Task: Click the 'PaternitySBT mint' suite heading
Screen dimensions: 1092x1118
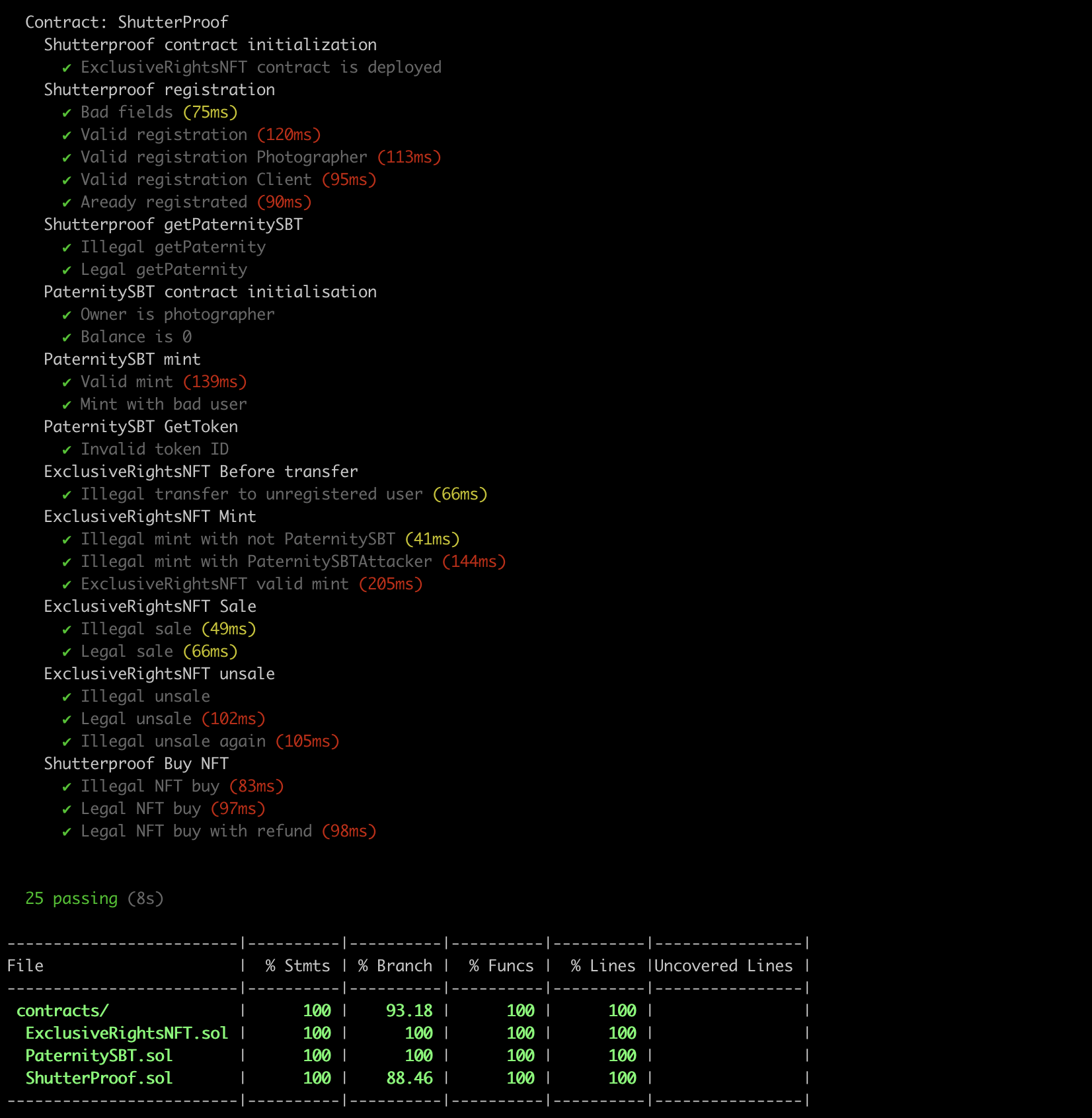Action: point(122,359)
